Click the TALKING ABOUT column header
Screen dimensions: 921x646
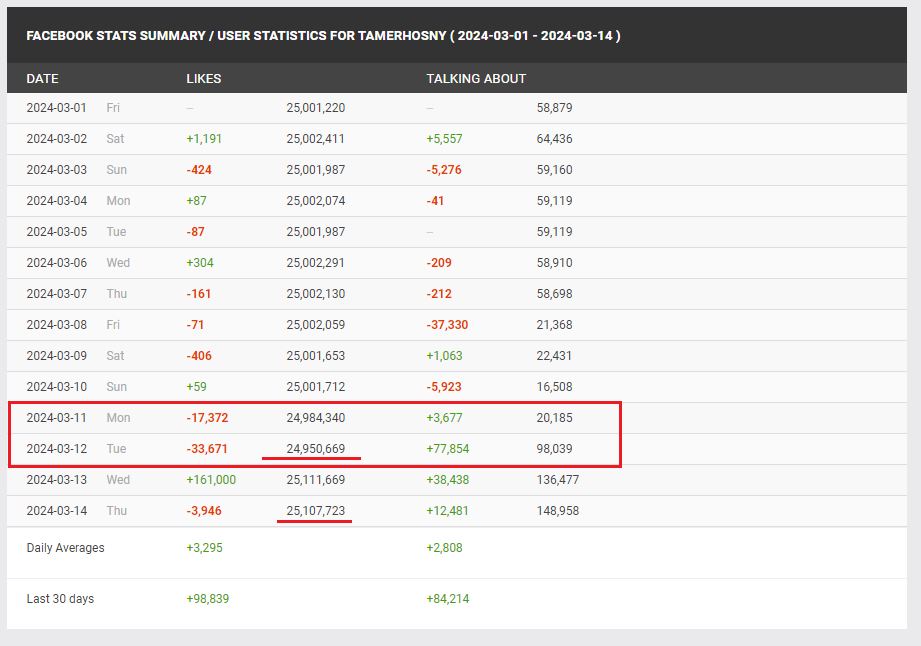476,79
